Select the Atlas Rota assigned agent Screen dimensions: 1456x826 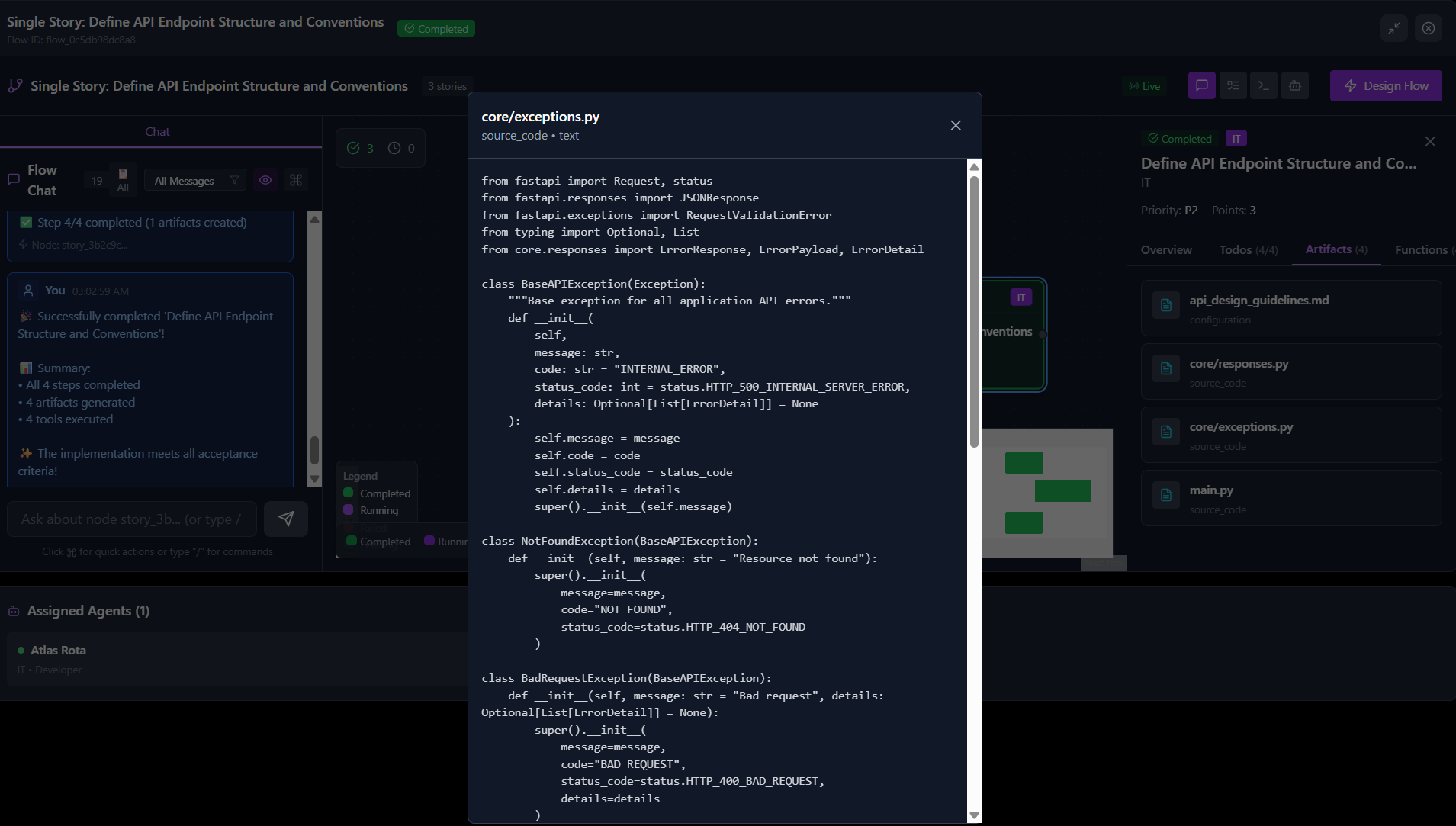236,659
